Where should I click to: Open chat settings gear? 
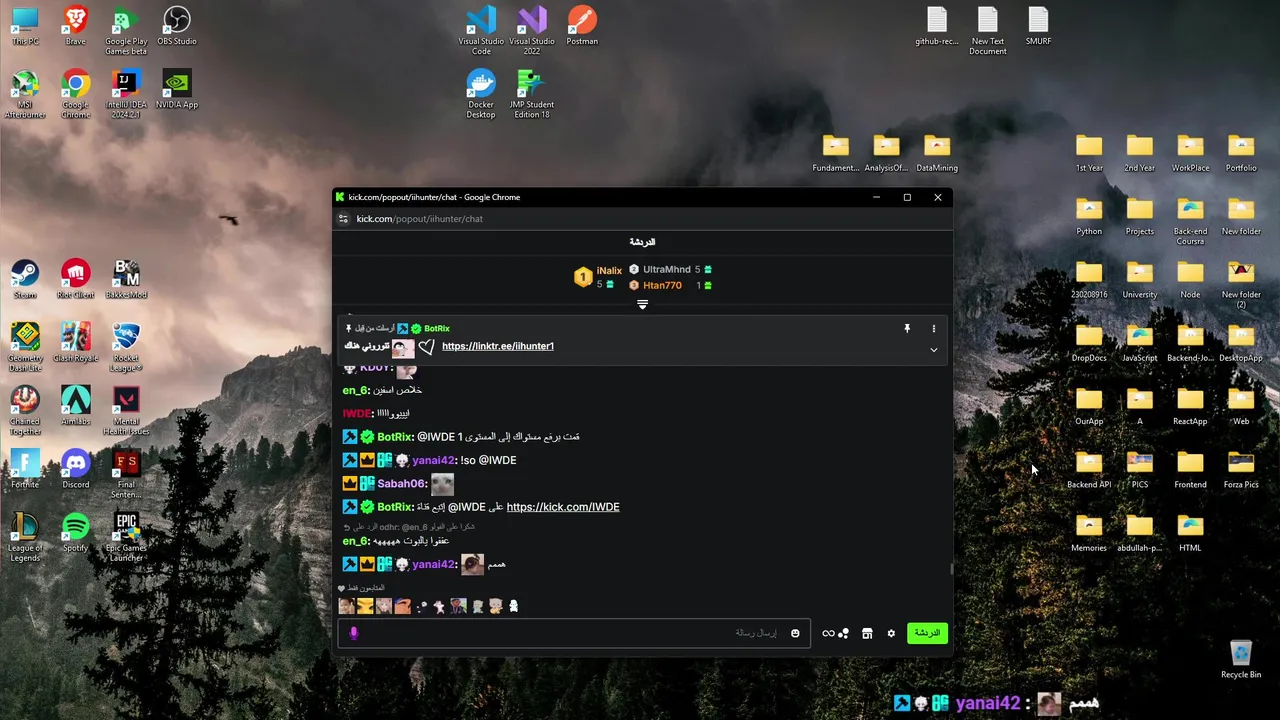[891, 633]
